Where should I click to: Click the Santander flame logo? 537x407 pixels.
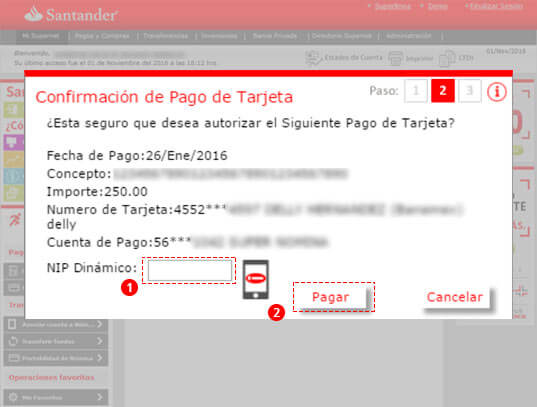click(x=33, y=14)
